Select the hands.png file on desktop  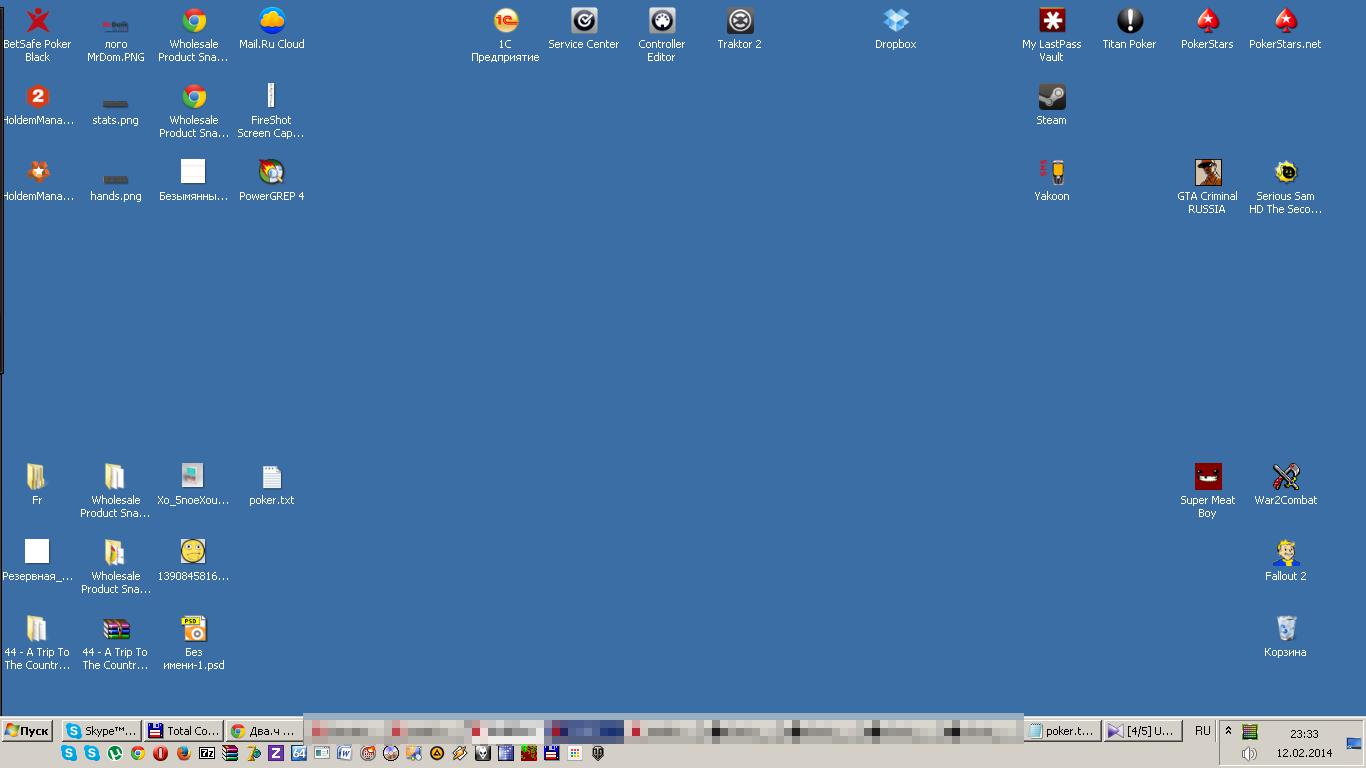[116, 187]
